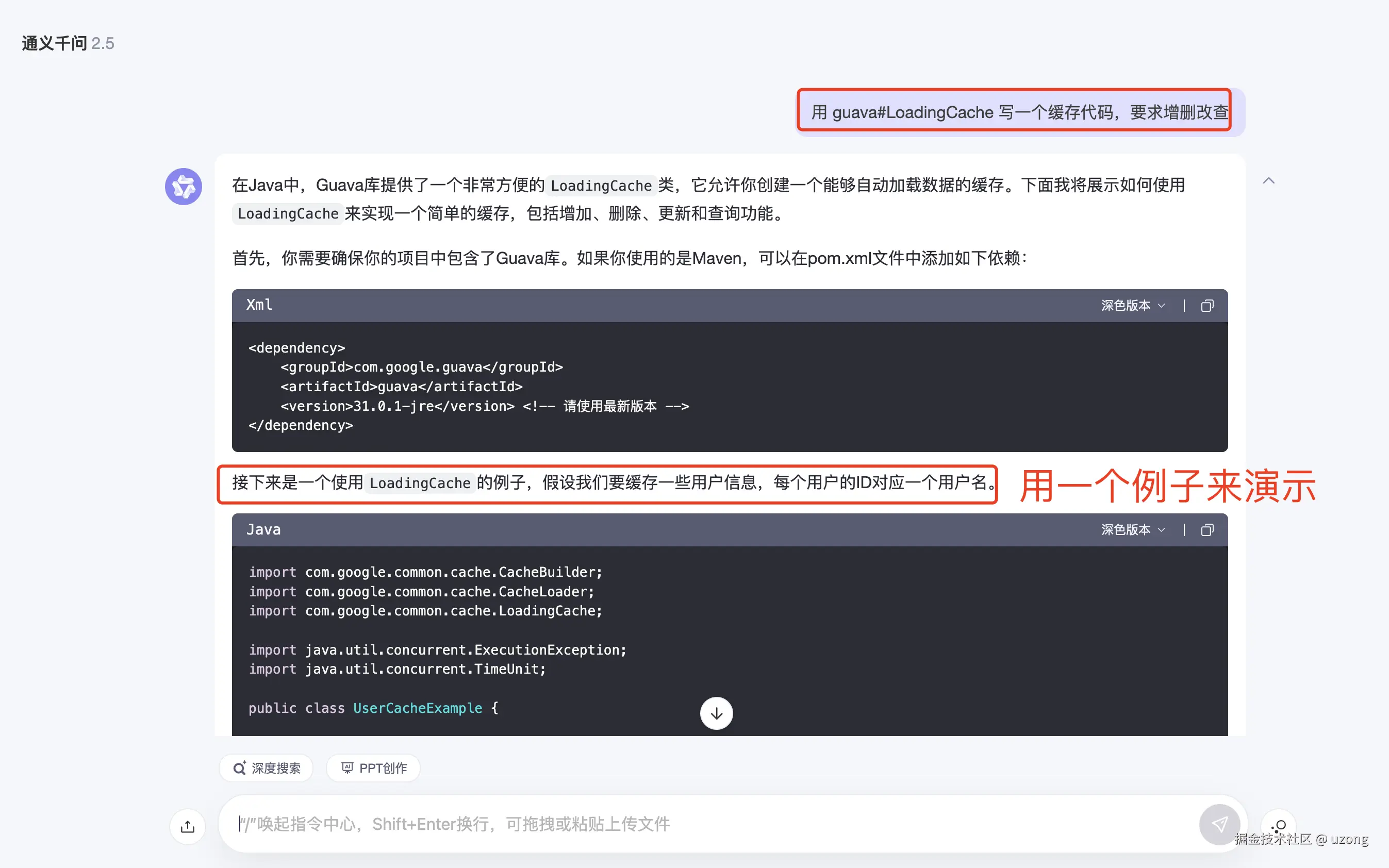Click the Xml language label header
The height and width of the screenshot is (868, 1389).
tap(259, 305)
